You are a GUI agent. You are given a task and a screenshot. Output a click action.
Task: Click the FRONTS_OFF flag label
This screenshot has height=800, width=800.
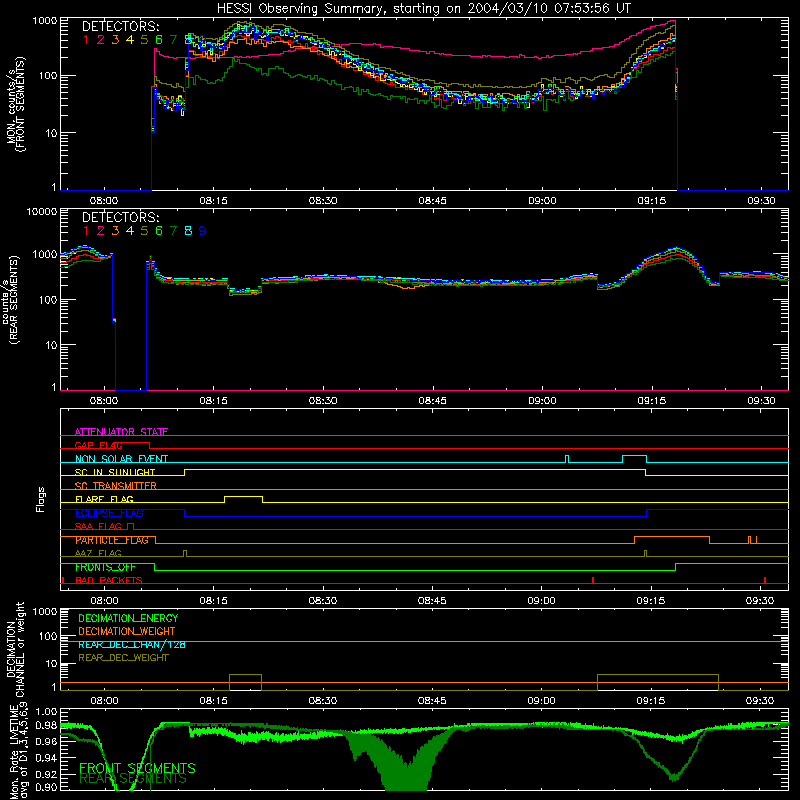point(105,567)
